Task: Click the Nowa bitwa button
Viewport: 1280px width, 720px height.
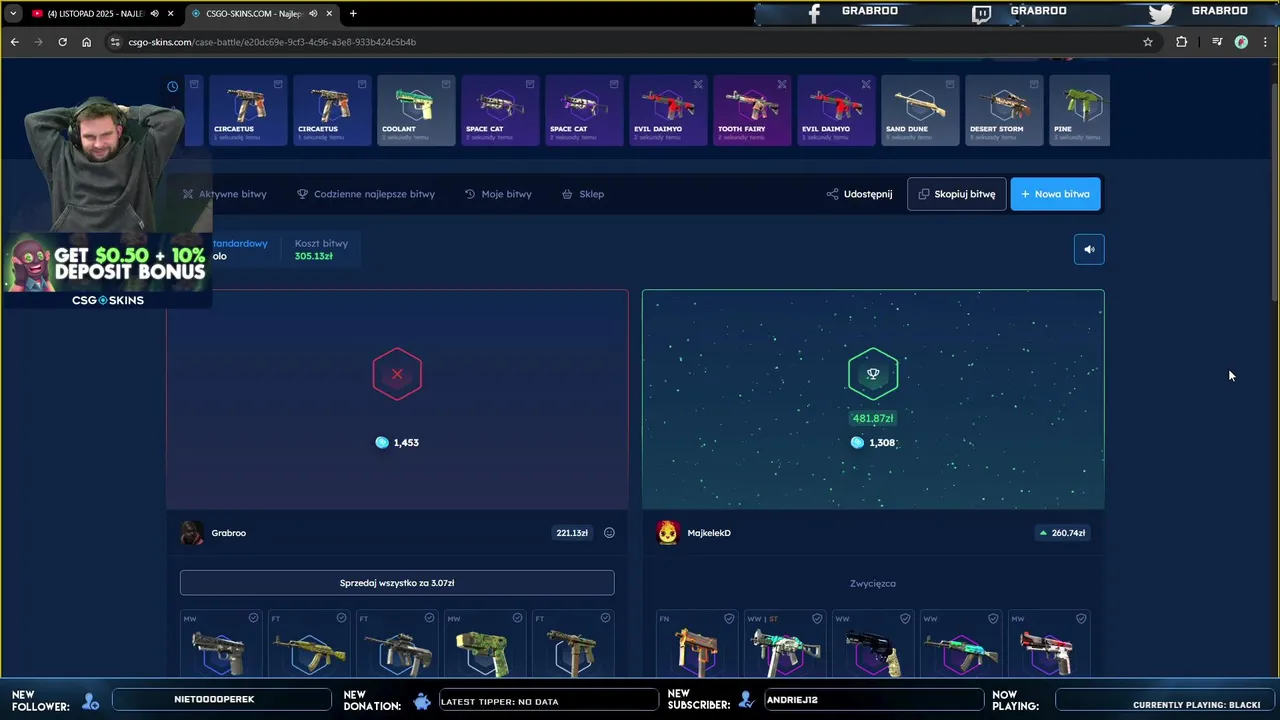Action: (x=1055, y=194)
